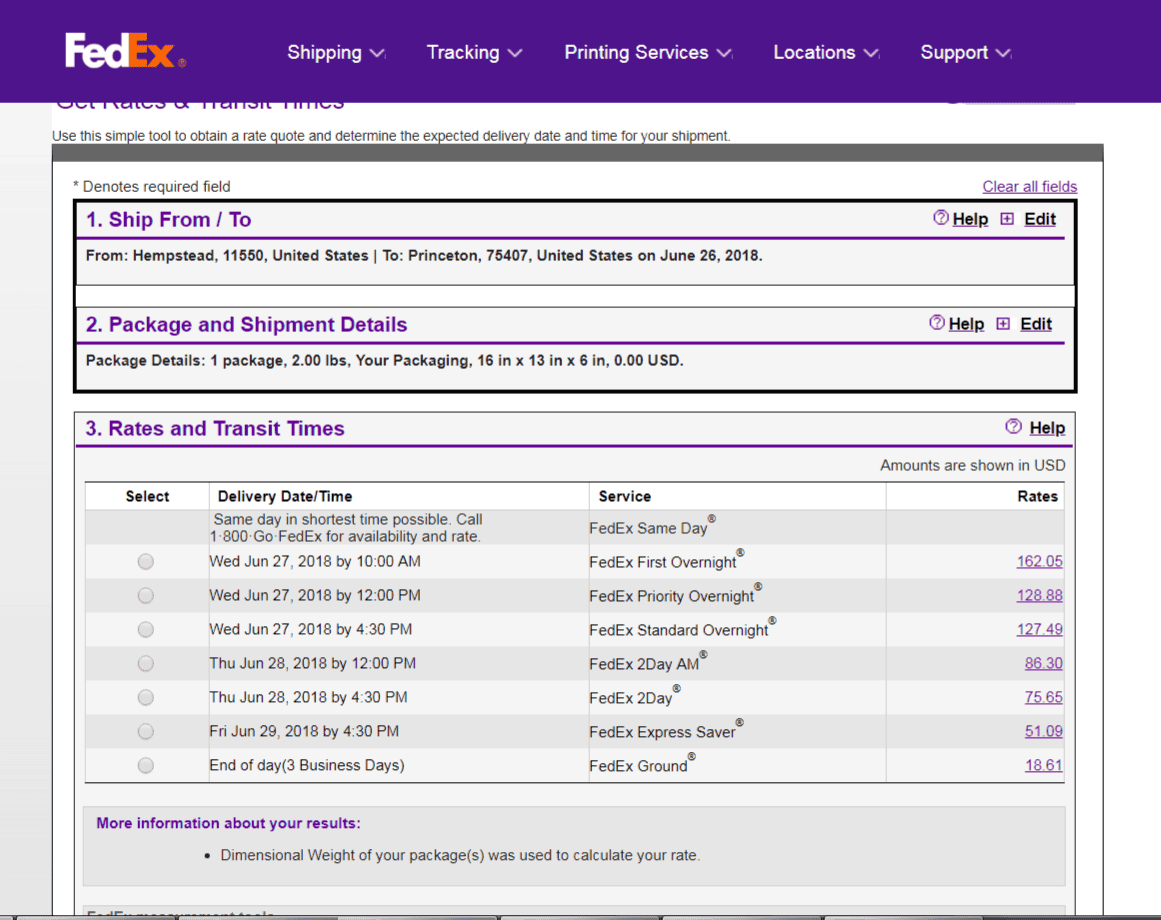
Task: Click the plus icon beside Ship From/To Edit
Action: [1007, 218]
